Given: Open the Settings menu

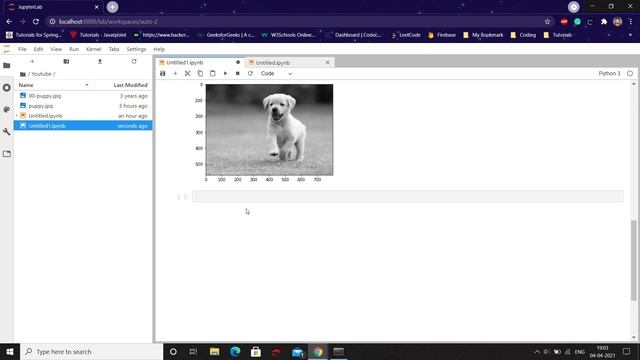Looking at the screenshot, I should pos(136,49).
